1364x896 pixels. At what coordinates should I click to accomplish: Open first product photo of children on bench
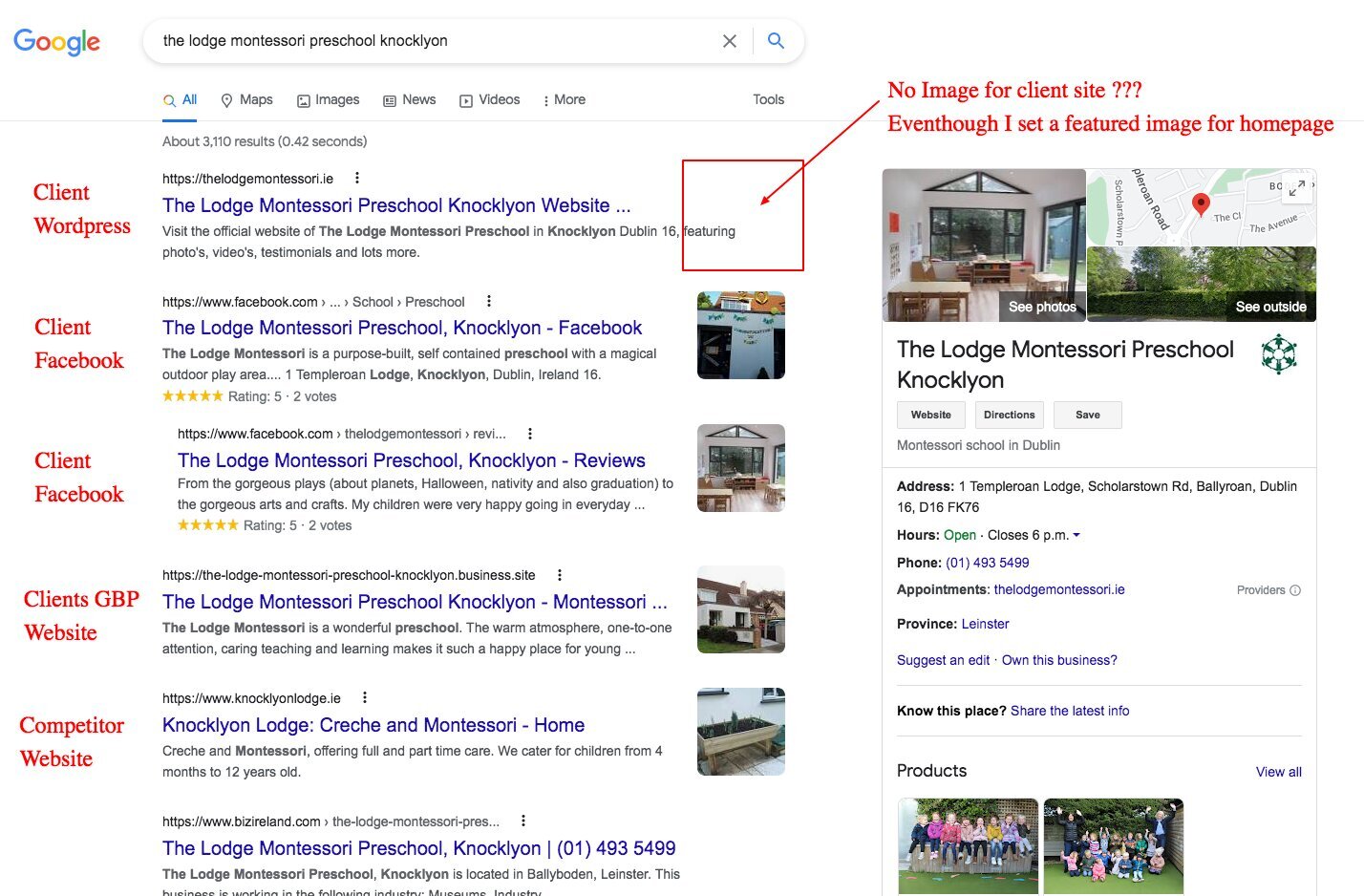pyautogui.click(x=969, y=846)
